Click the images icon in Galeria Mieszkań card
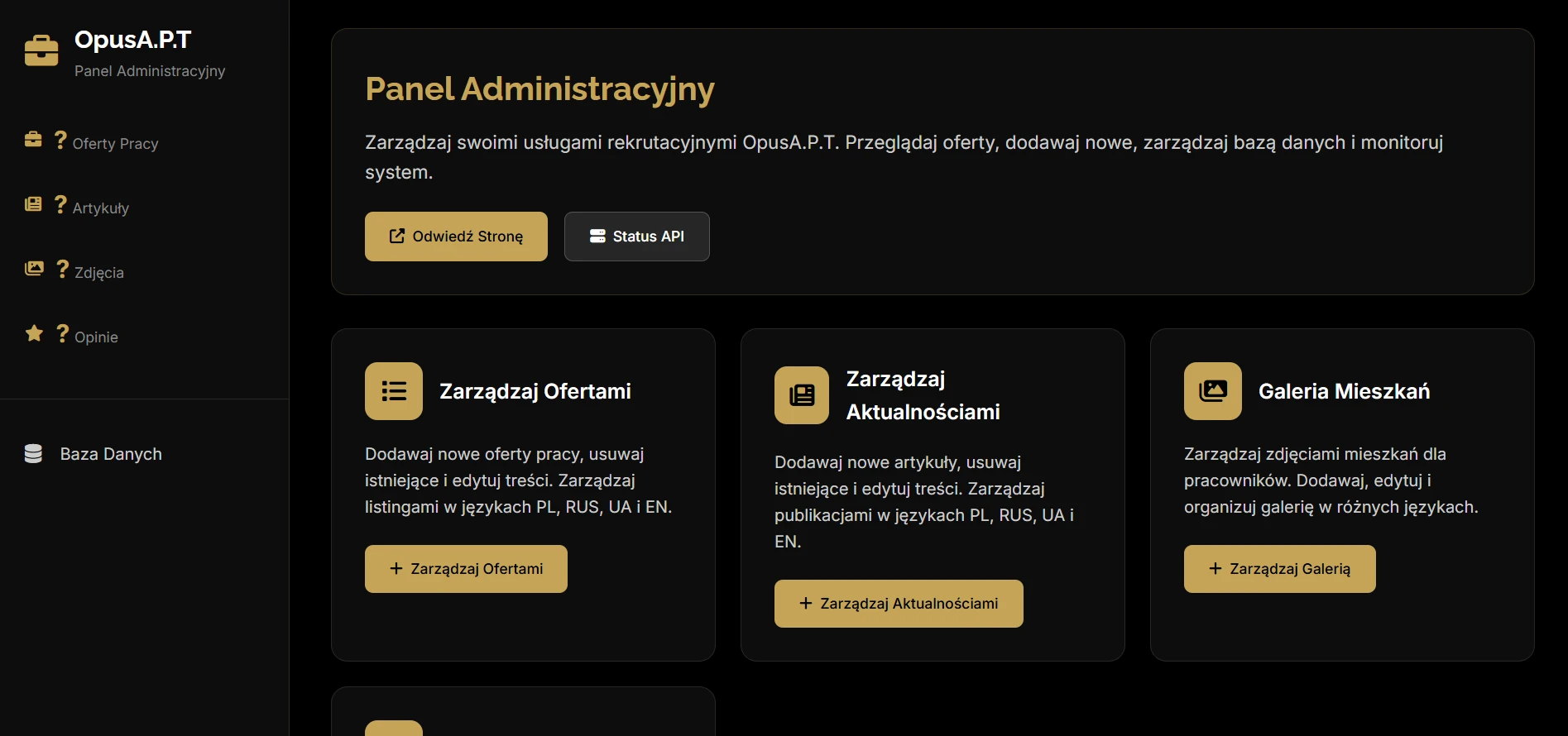Screen dimensions: 1568x736 [x=1213, y=391]
